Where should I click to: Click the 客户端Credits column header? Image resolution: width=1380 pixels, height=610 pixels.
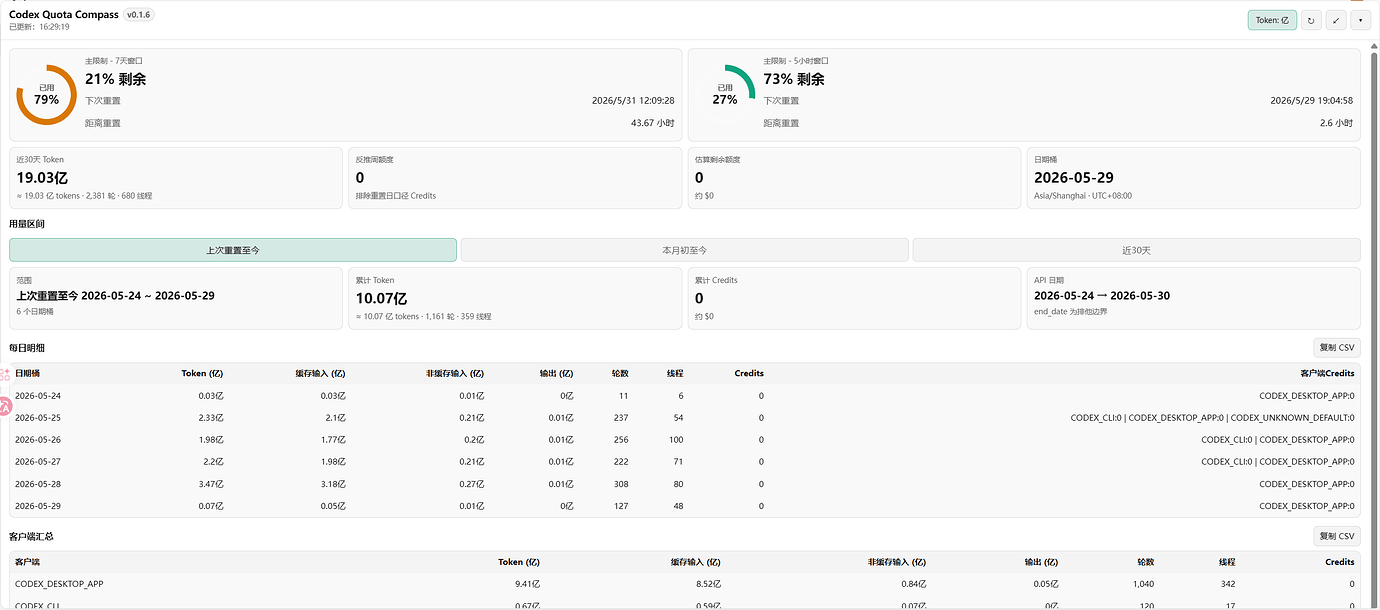pos(1327,373)
